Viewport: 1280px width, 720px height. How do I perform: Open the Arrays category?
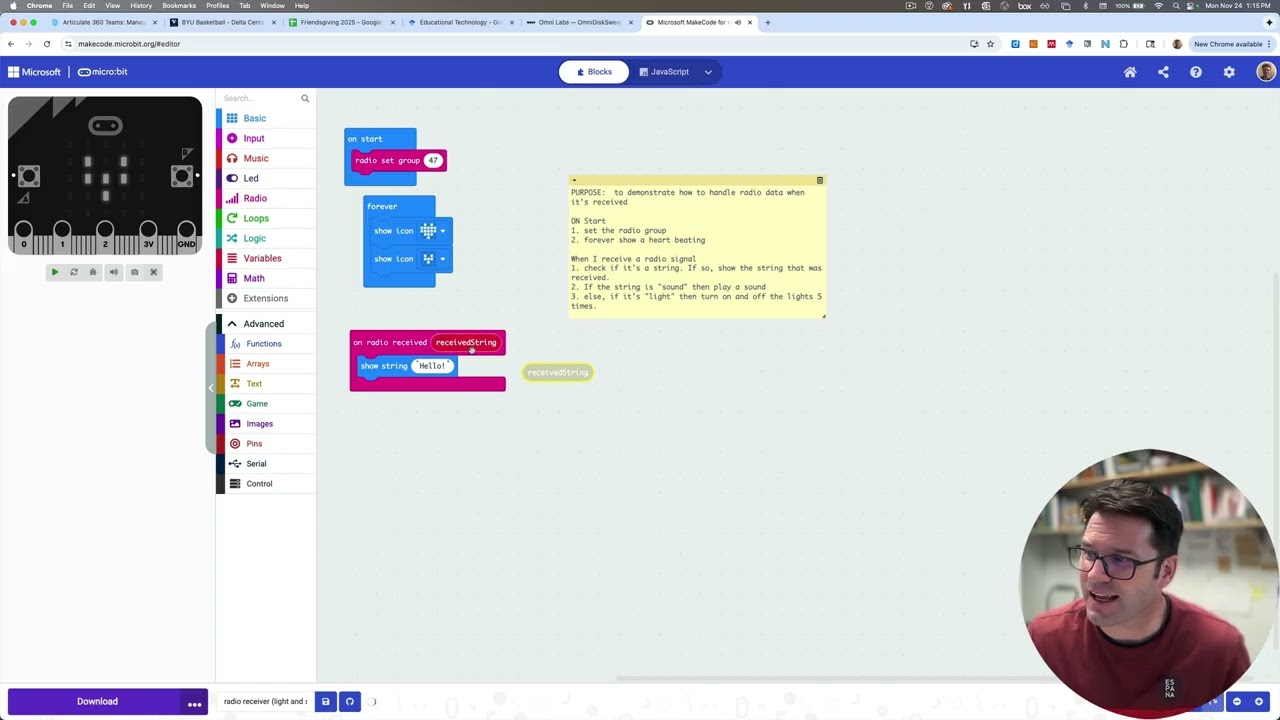(265, 364)
